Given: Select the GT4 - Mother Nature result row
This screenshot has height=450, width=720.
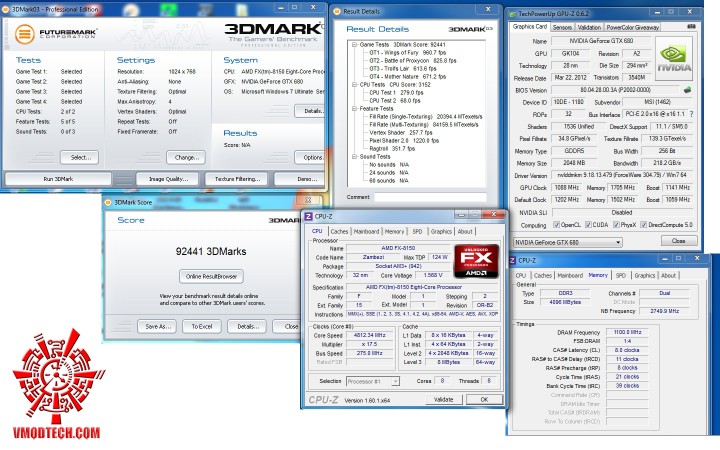Looking at the screenshot, I should pos(407,77).
